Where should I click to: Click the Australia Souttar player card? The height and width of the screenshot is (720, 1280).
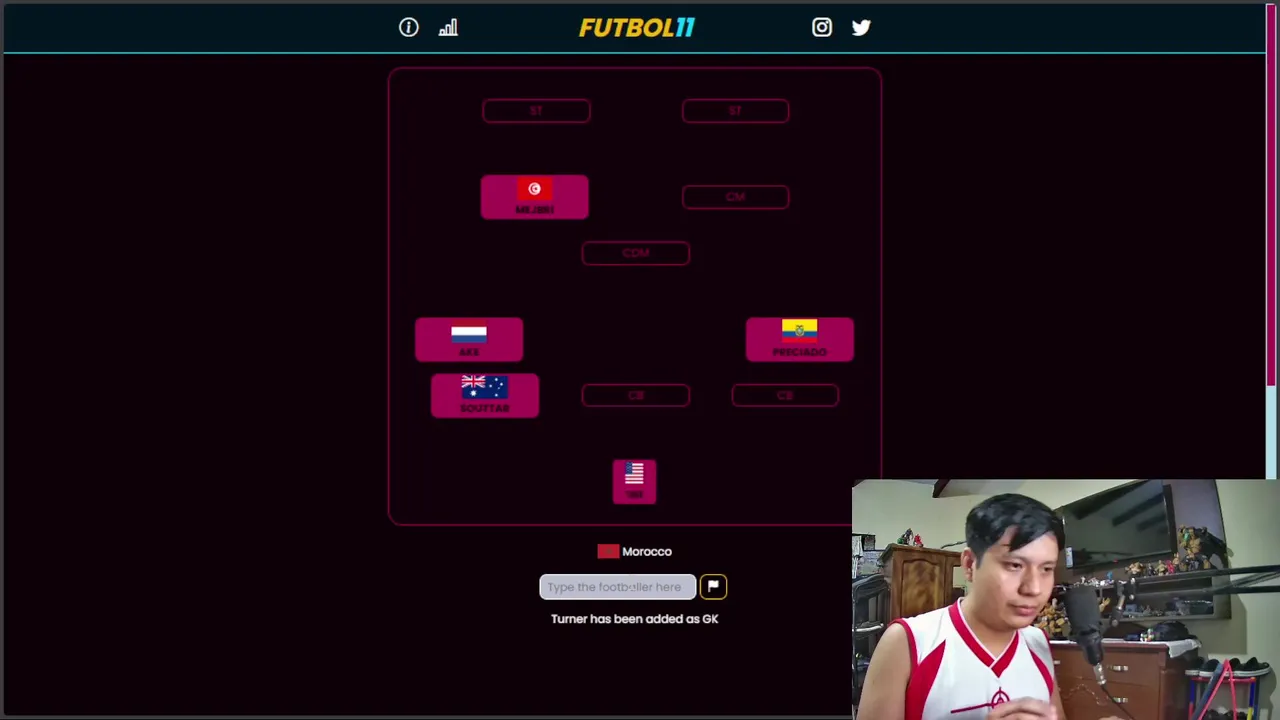[485, 396]
